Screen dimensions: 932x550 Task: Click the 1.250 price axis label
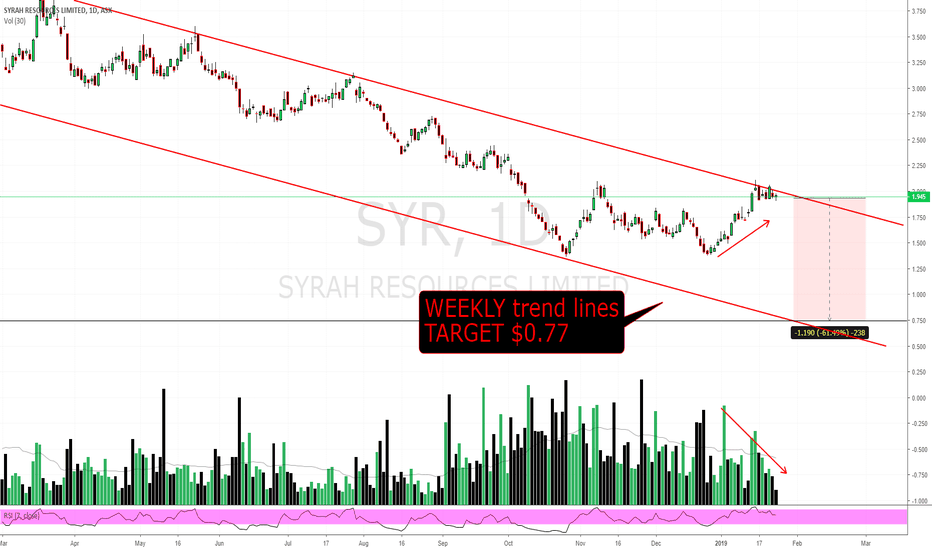tap(918, 269)
